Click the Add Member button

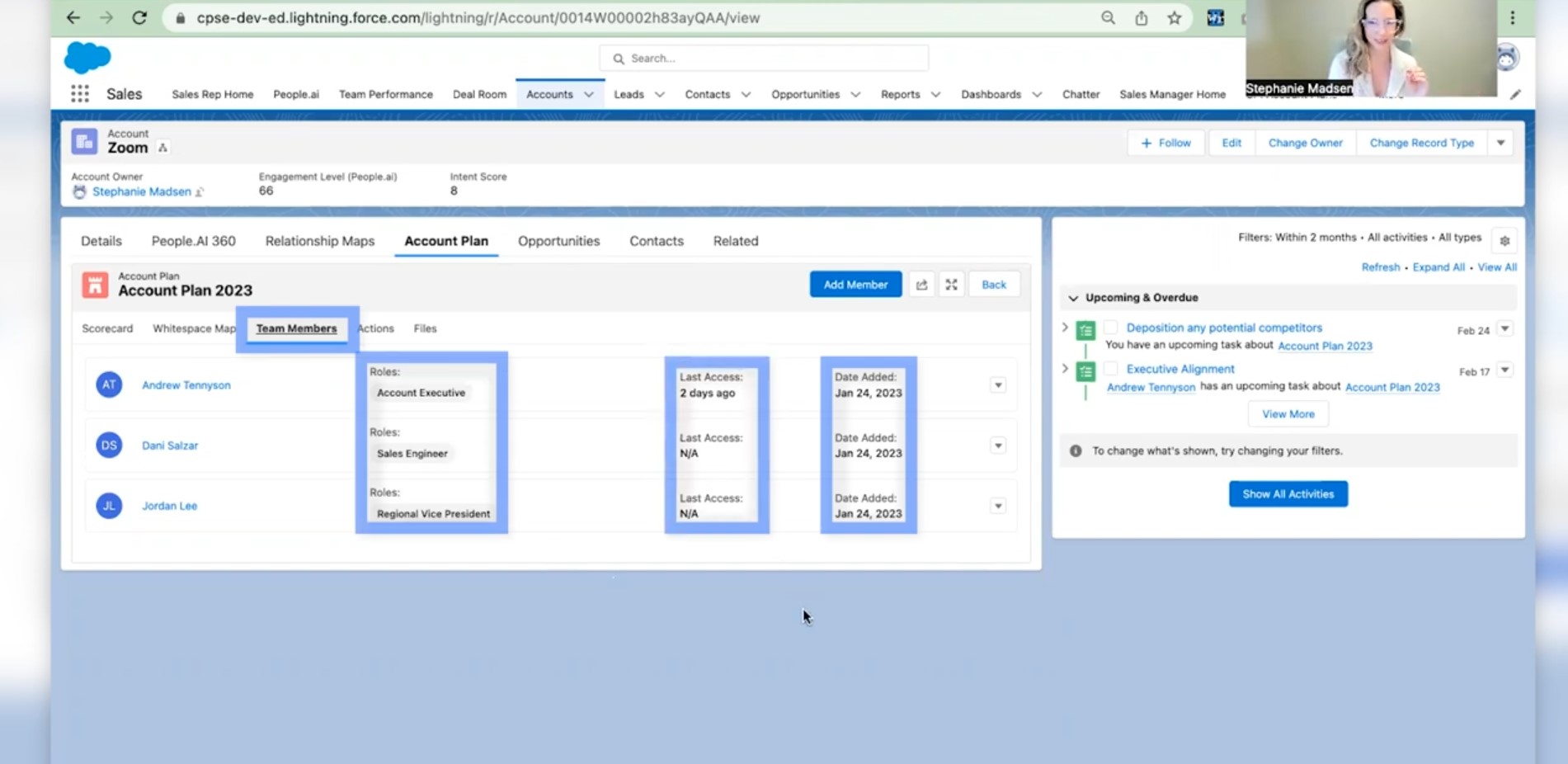(x=855, y=285)
